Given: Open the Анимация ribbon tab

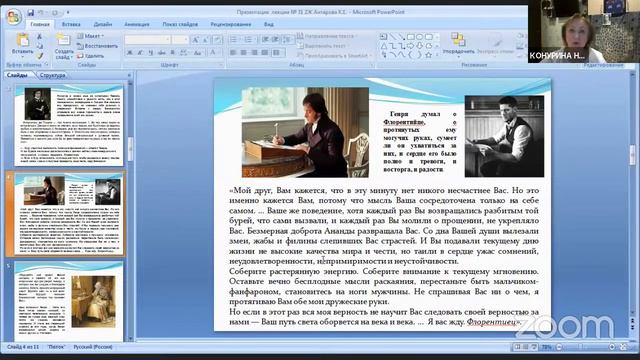Looking at the screenshot, I should click(x=137, y=24).
